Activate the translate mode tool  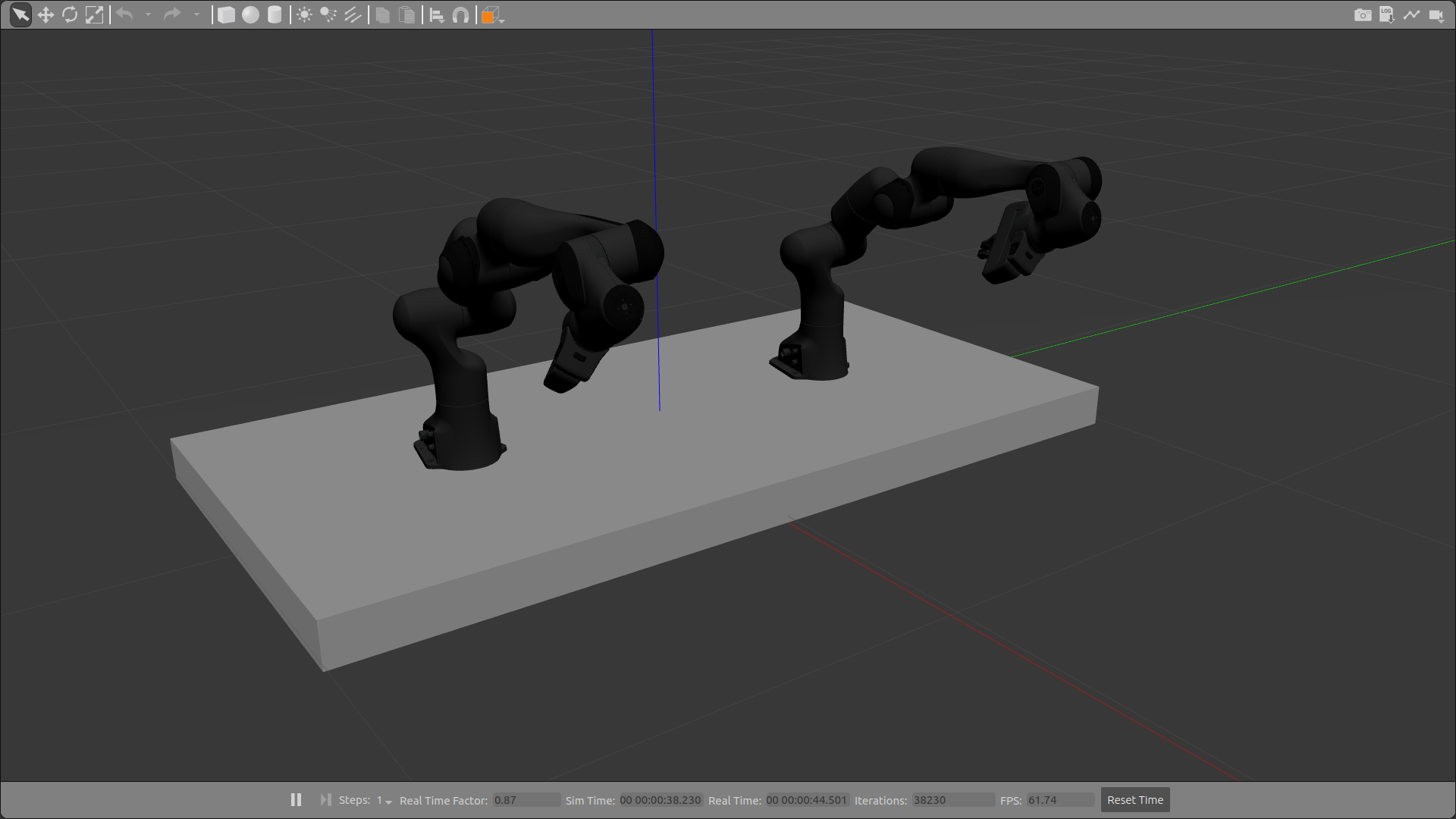[45, 14]
